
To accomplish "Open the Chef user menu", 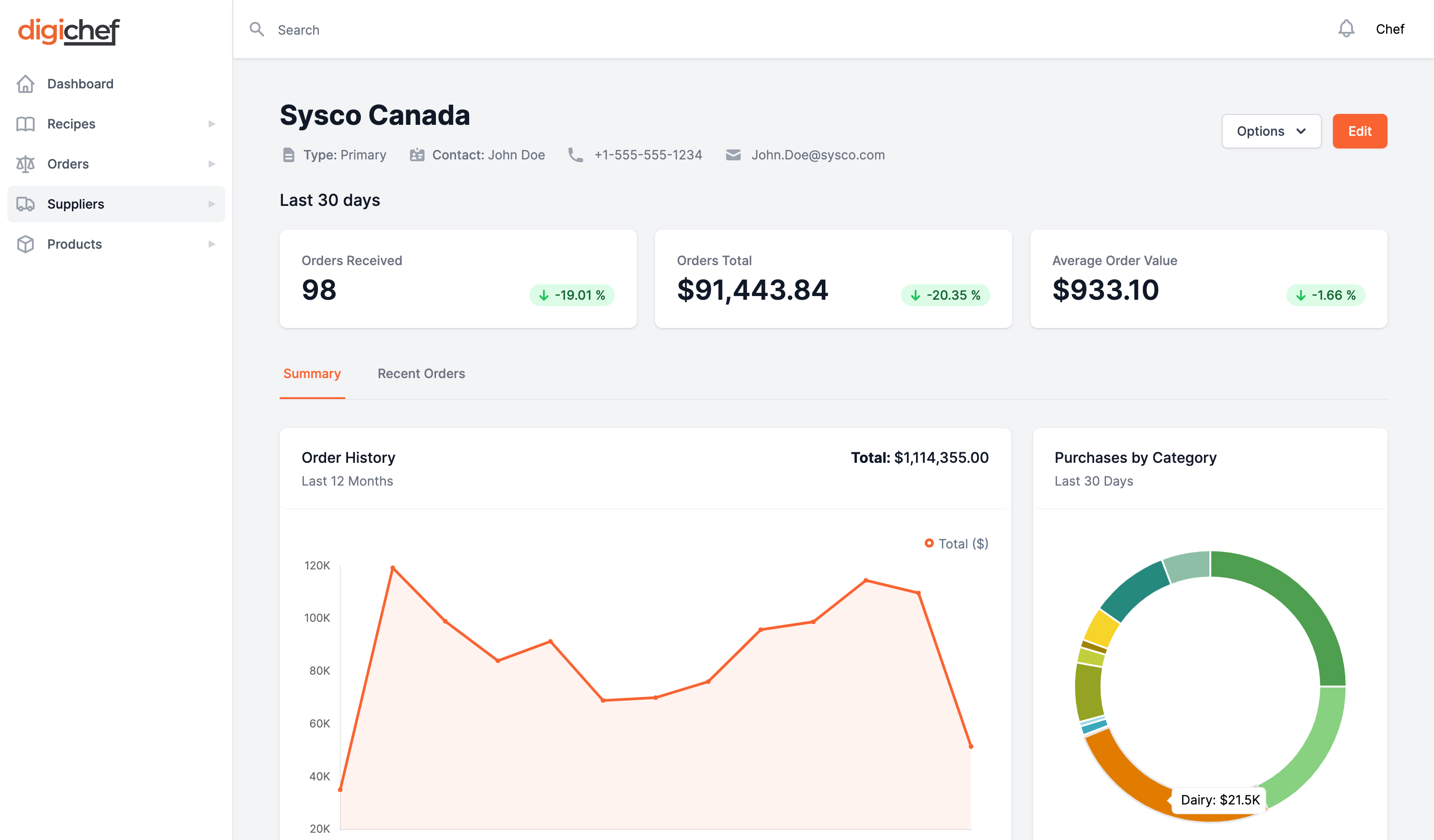I will pyautogui.click(x=1390, y=29).
